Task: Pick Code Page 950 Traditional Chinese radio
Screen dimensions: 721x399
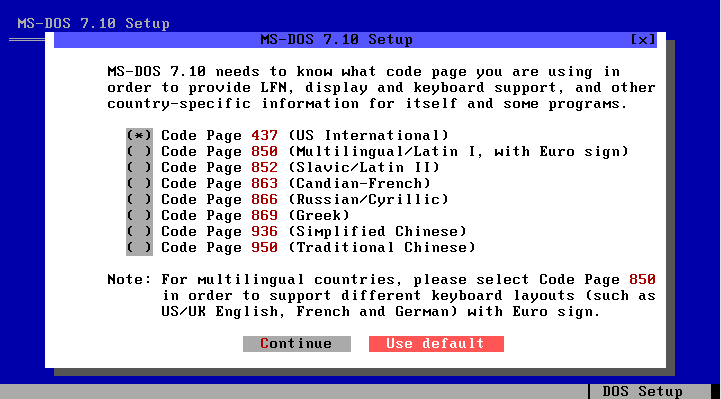Action: pos(139,247)
